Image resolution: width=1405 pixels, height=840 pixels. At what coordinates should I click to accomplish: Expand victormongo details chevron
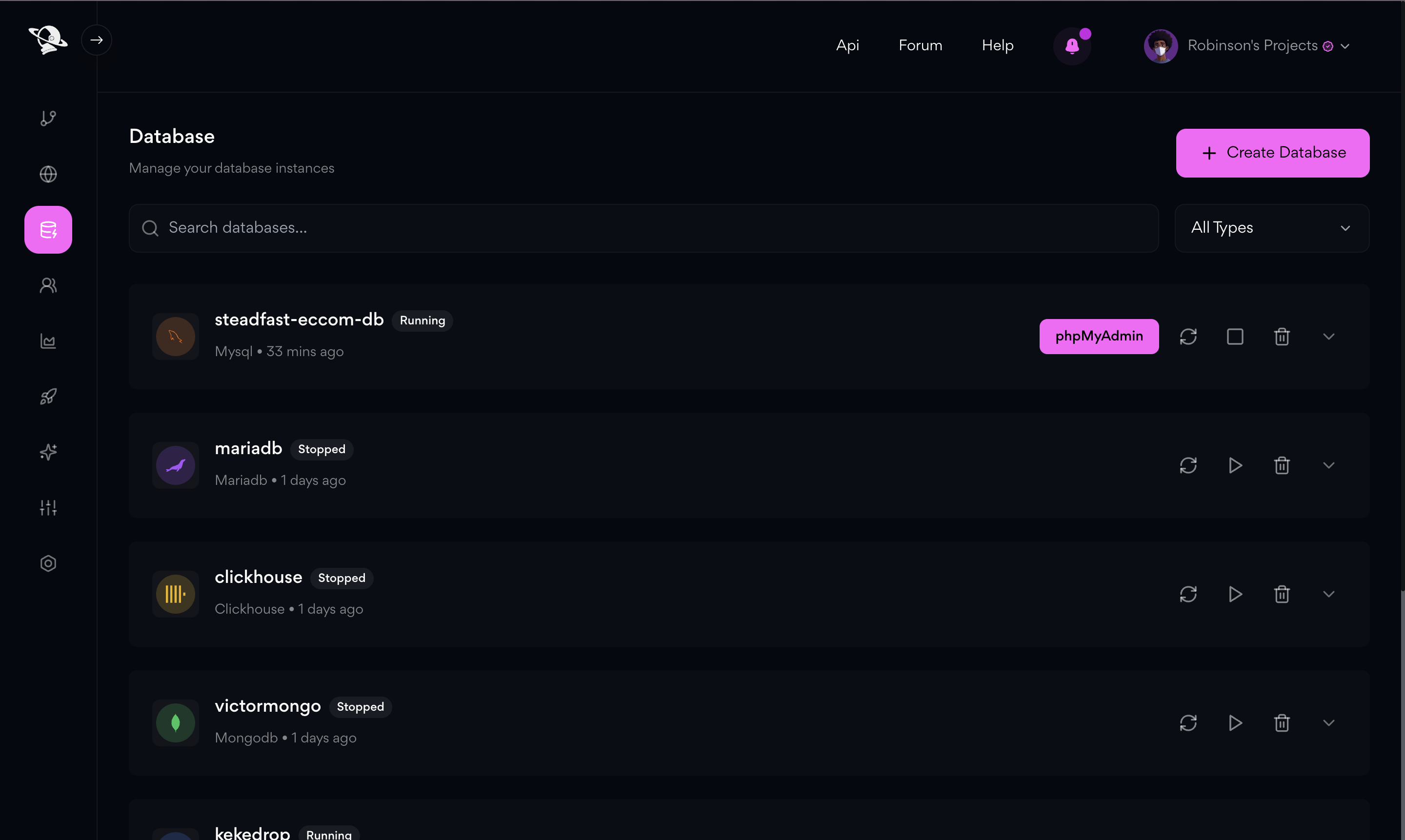coord(1328,723)
